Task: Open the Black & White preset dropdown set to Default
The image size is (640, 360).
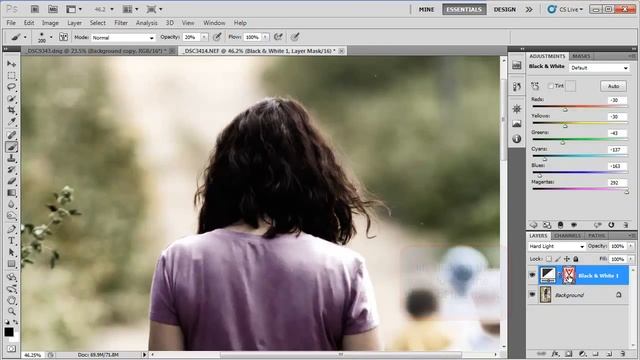Action: (599, 68)
